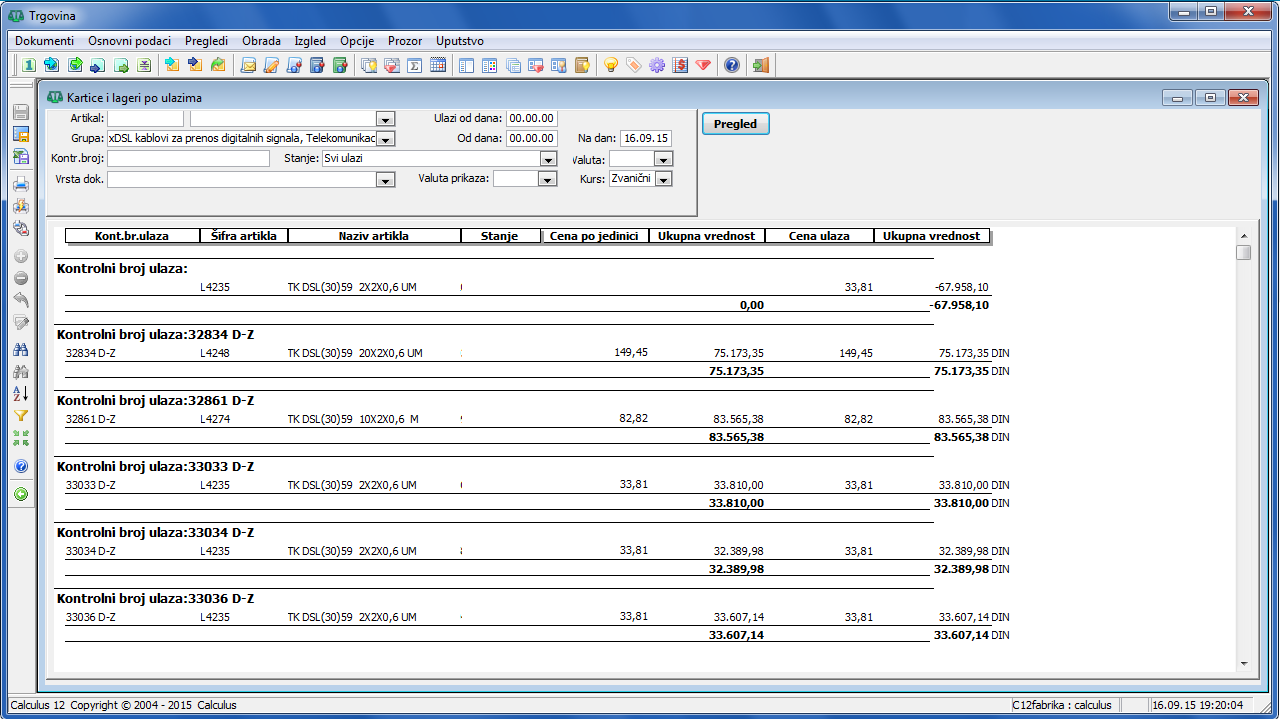Viewport: 1280px width, 719px height.
Task: Open the Pregledi menu
Action: click(206, 41)
